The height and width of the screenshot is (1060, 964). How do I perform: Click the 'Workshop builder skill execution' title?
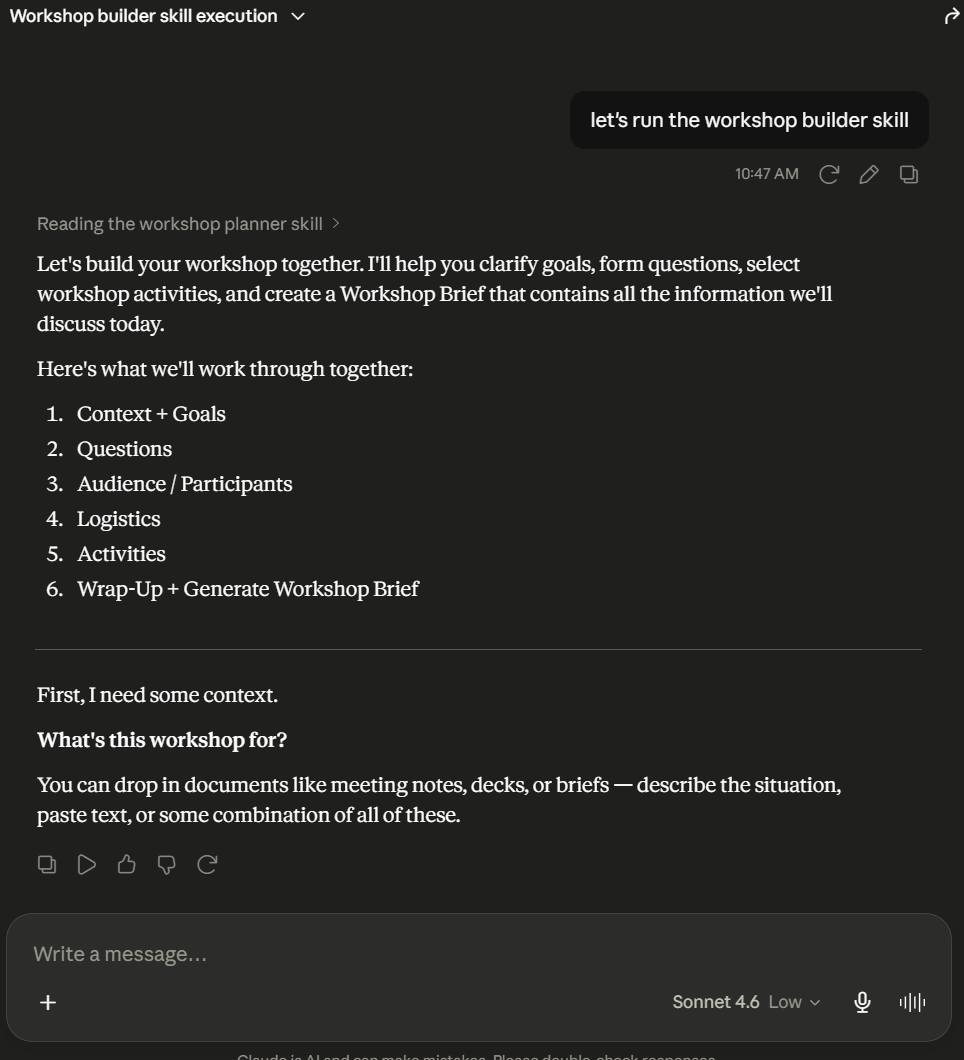click(x=143, y=16)
